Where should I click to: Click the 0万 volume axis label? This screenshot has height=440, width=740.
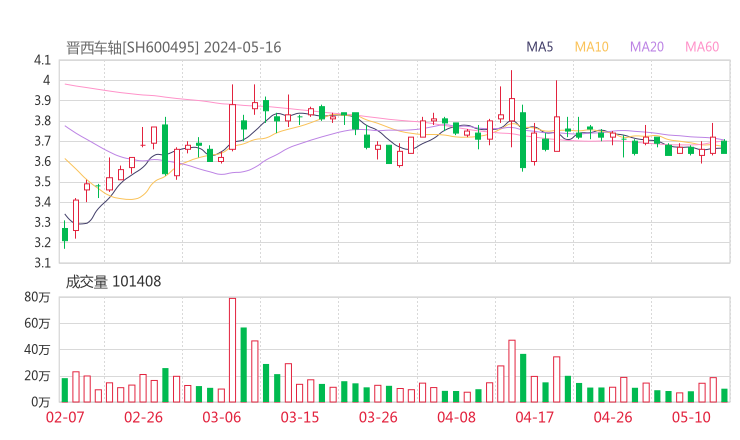click(x=41, y=402)
